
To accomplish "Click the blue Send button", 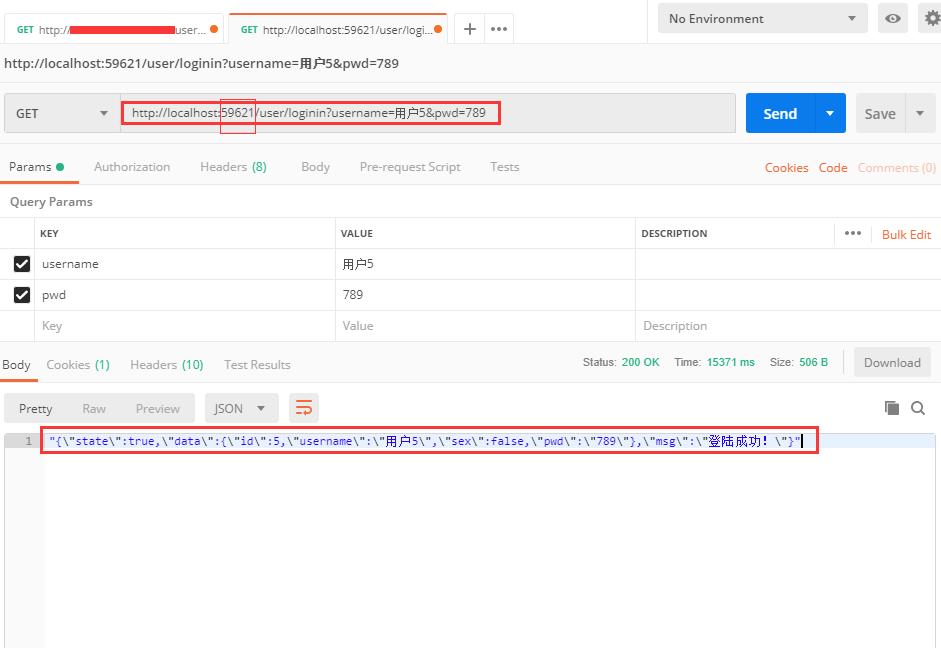I will pyautogui.click(x=780, y=113).
